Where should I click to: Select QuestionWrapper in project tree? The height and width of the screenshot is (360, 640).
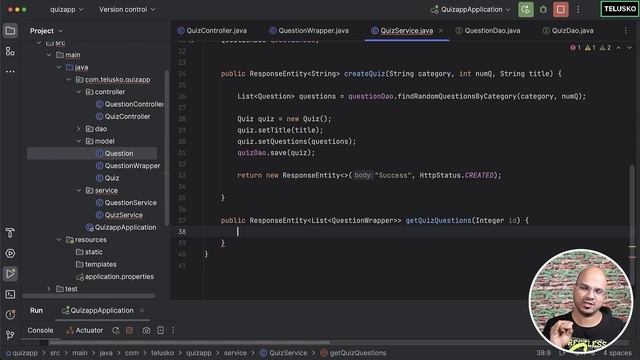pyautogui.click(x=128, y=166)
